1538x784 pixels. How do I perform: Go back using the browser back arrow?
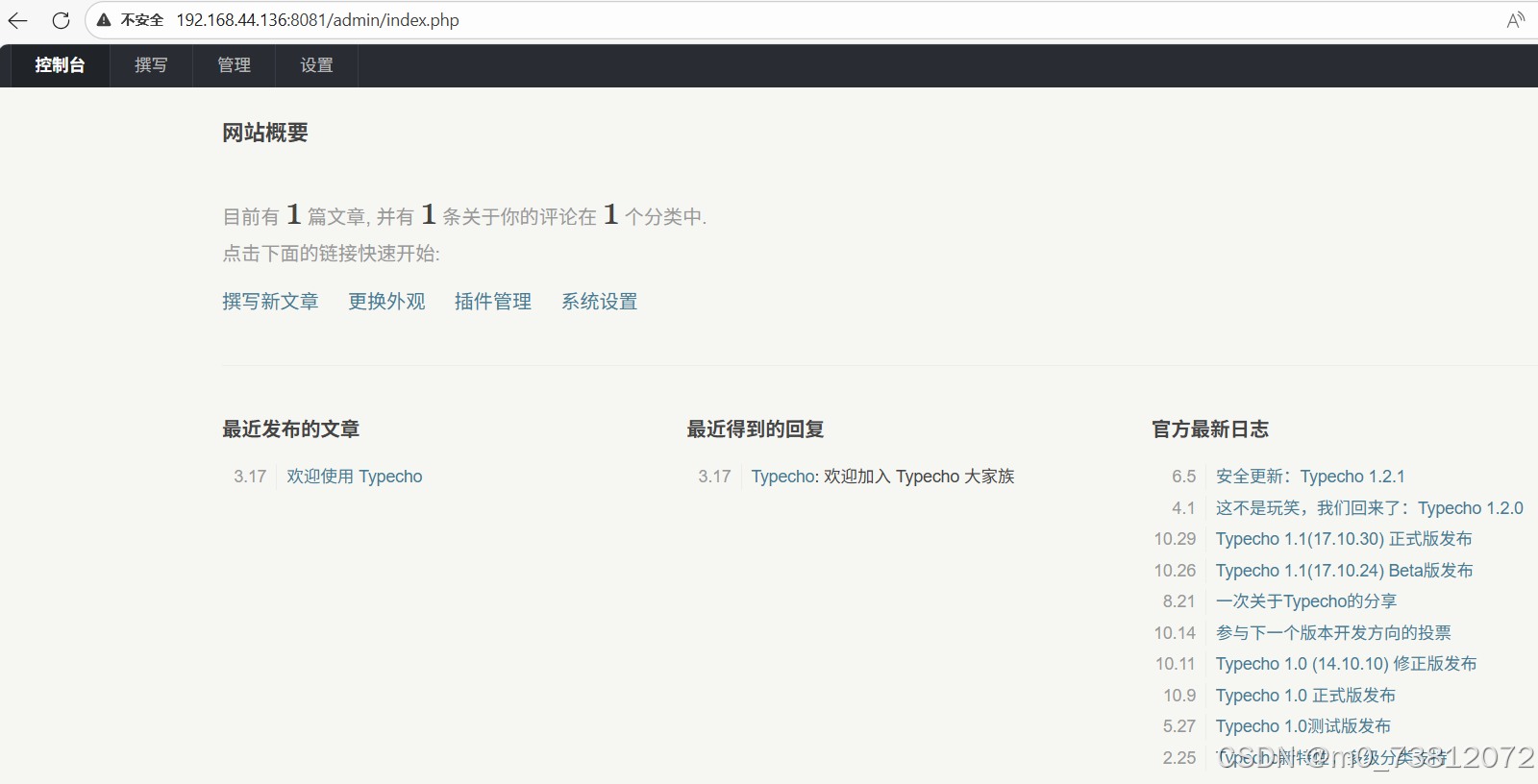[17, 20]
